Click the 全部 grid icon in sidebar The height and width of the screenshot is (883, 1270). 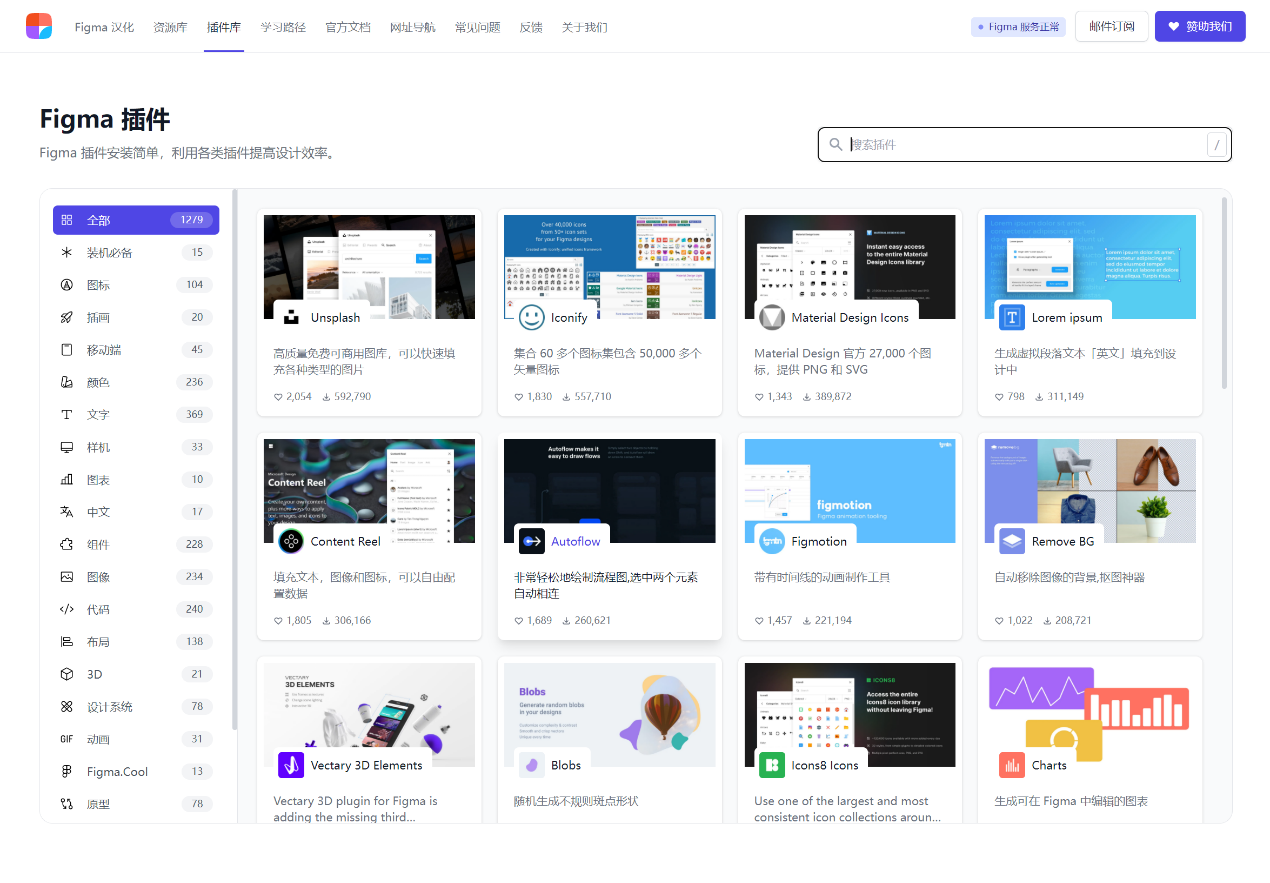[67, 220]
